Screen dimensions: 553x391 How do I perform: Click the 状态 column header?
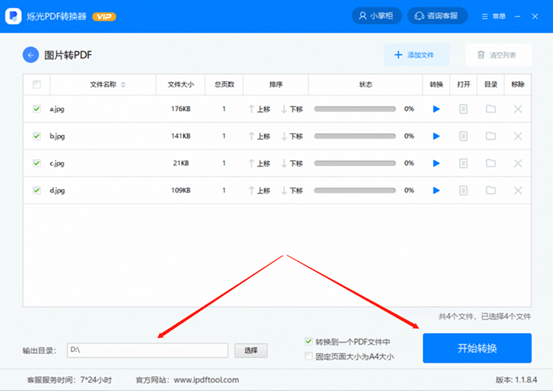pos(366,85)
